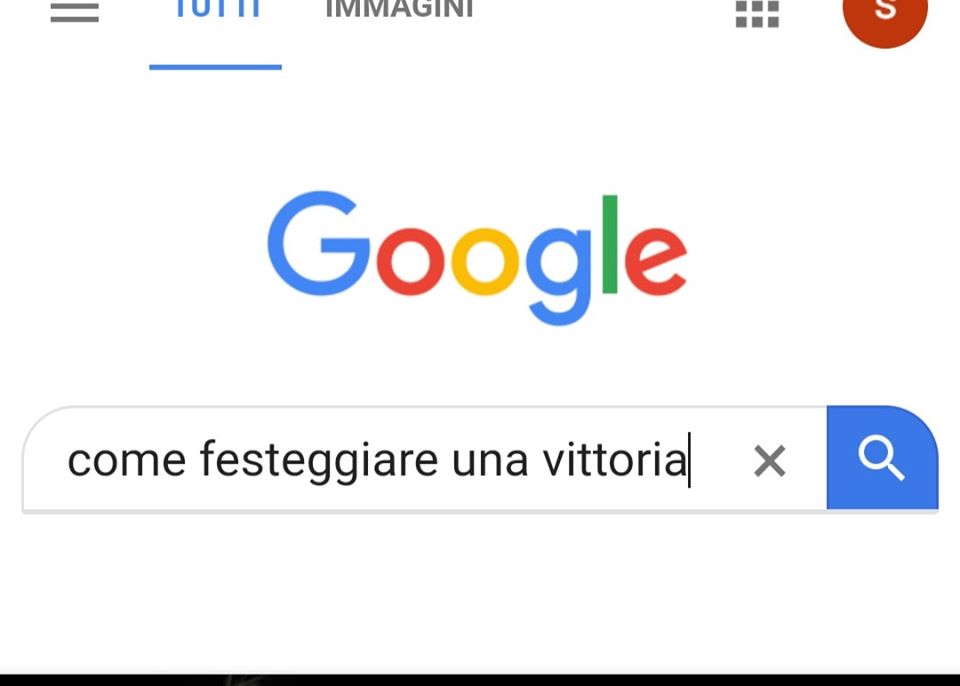Screen dimensions: 960x686
Task: Clear the search text with the X
Action: [770, 461]
